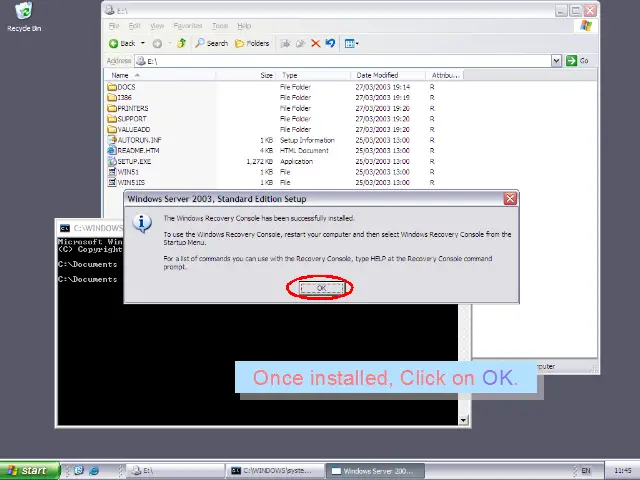The height and width of the screenshot is (480, 640).
Task: Click the green Go button
Action: pyautogui.click(x=577, y=61)
